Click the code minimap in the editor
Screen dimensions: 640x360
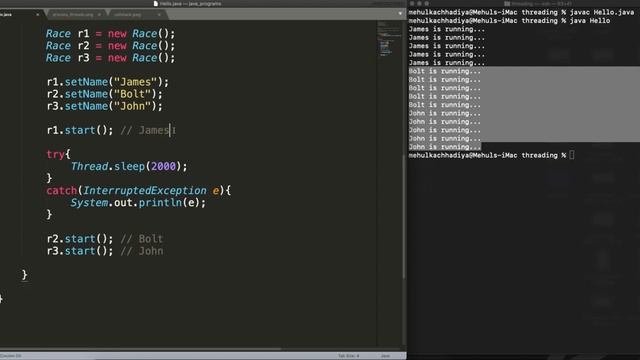(x=389, y=39)
